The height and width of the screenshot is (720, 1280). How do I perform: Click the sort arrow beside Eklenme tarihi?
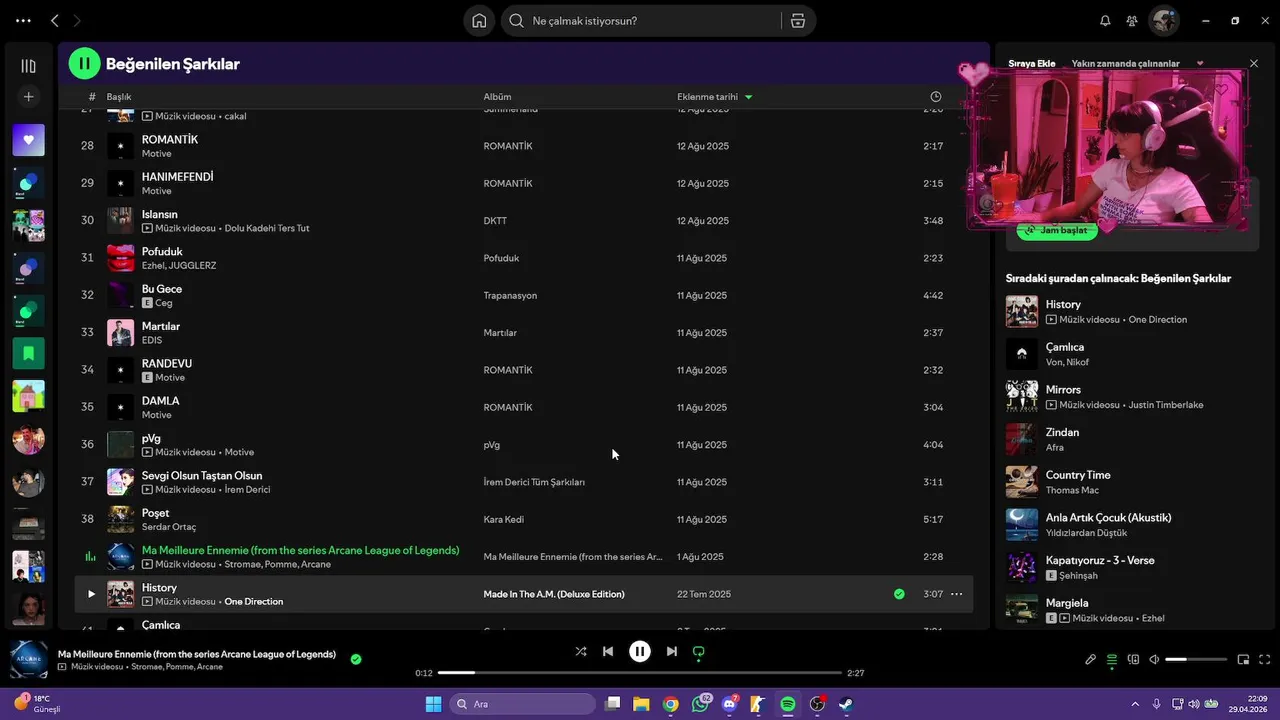point(749,97)
